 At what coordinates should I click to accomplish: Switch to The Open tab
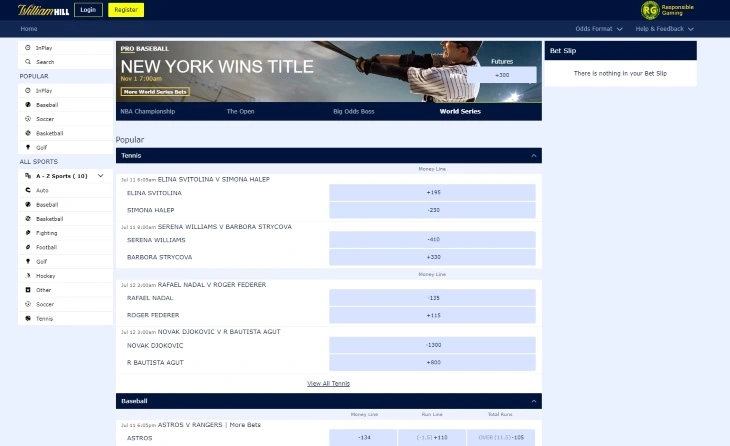click(x=240, y=111)
